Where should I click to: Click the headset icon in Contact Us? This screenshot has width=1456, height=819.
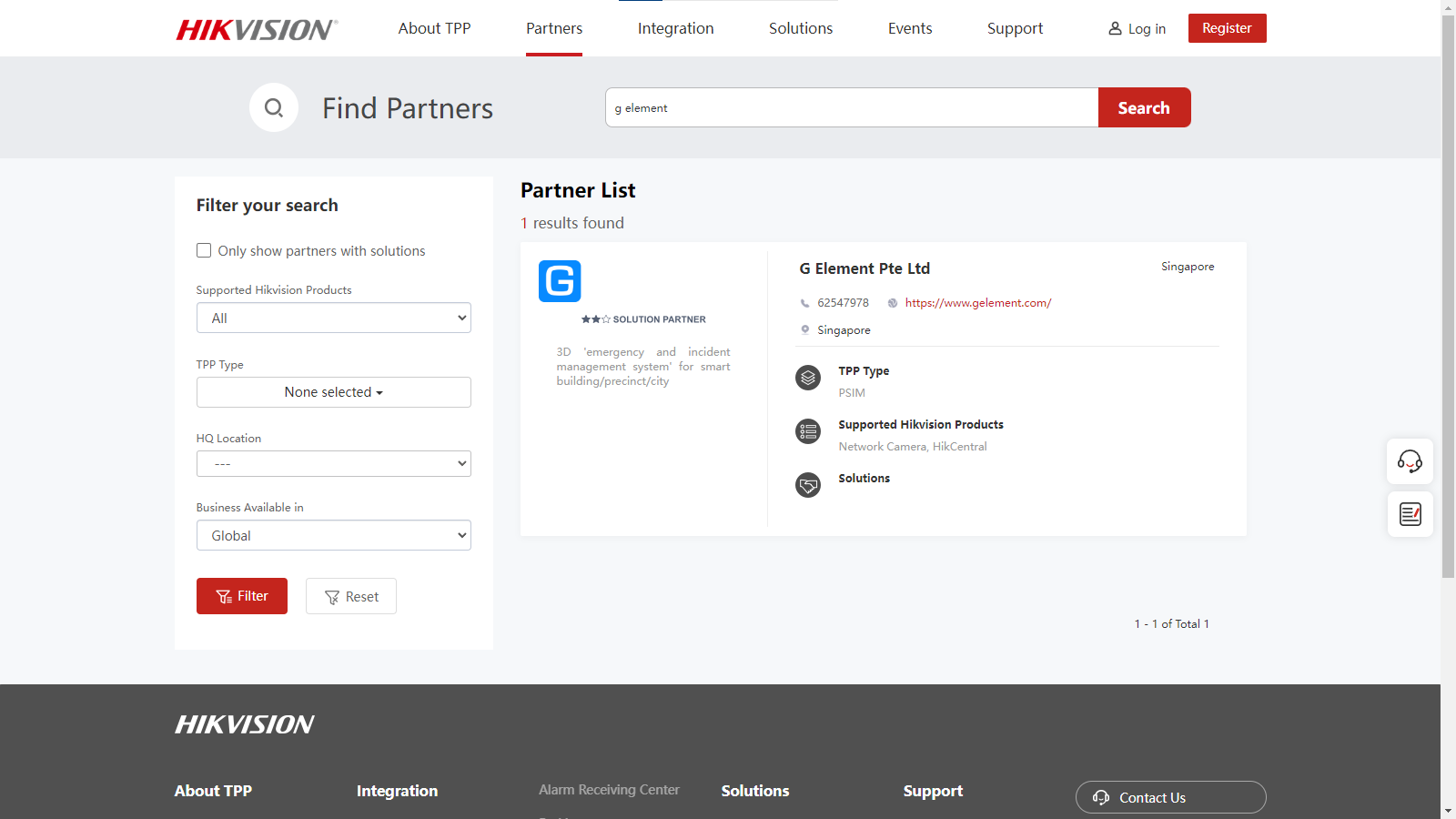click(x=1101, y=797)
